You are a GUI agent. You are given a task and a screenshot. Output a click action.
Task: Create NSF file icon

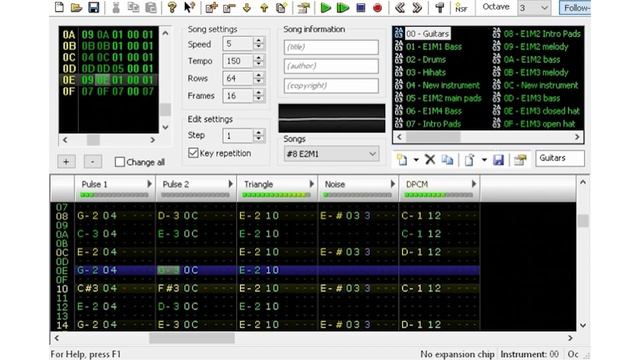461,7
